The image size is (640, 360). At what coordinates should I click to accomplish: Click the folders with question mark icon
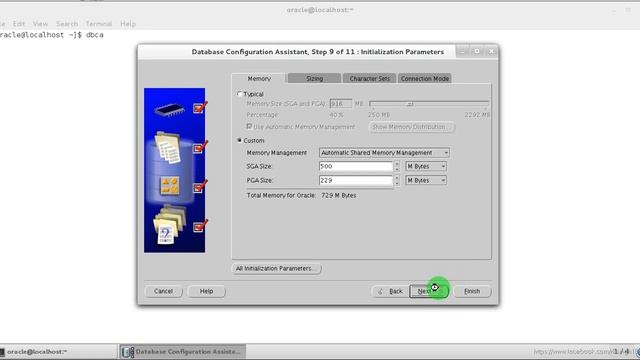169,225
